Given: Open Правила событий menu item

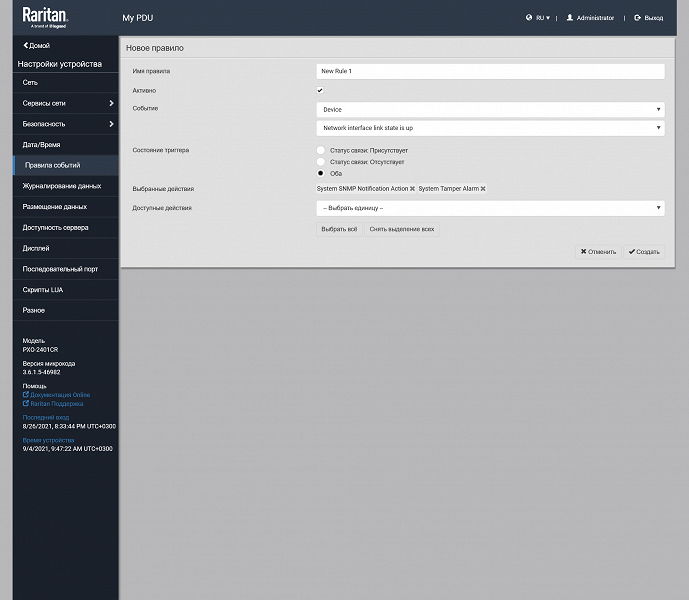Looking at the screenshot, I should pos(66,165).
